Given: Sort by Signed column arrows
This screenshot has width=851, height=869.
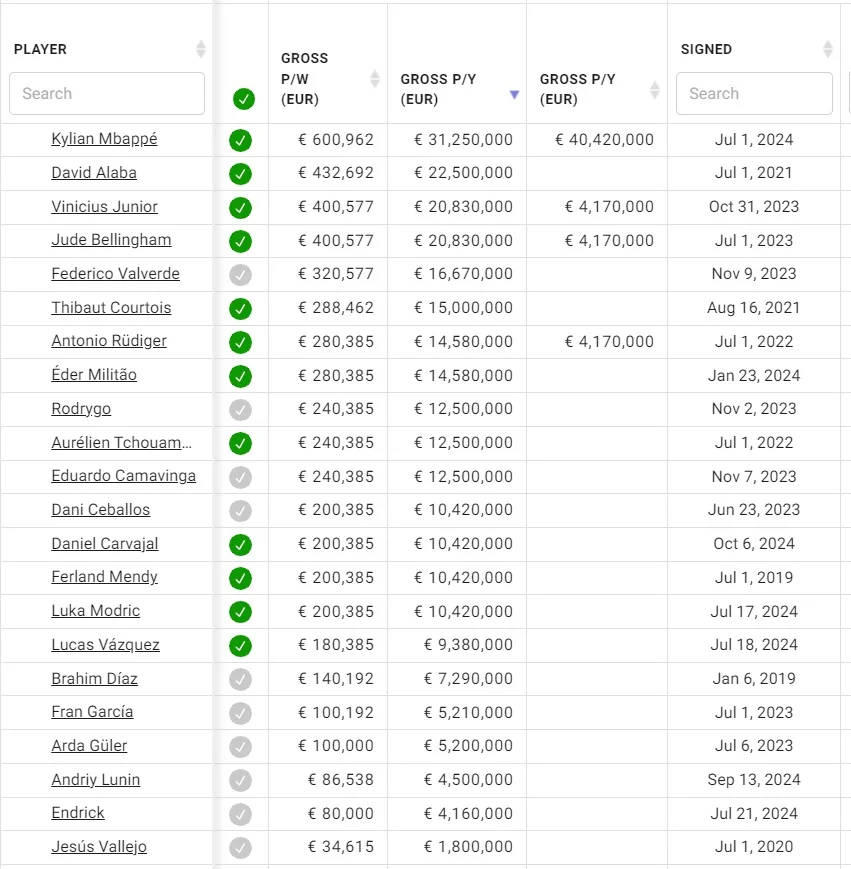Looking at the screenshot, I should tap(827, 49).
